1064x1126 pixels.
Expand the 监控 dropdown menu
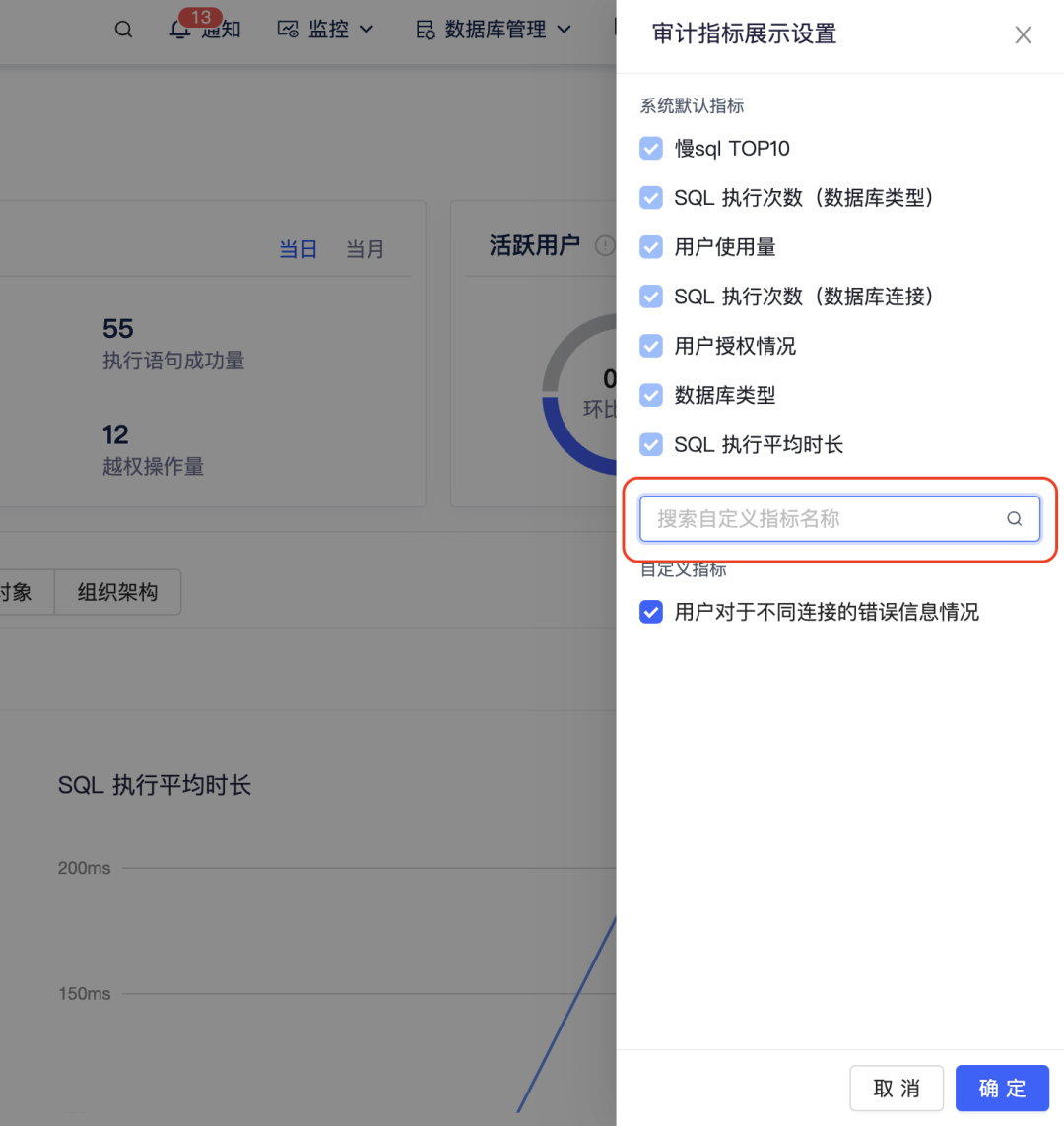[366, 30]
